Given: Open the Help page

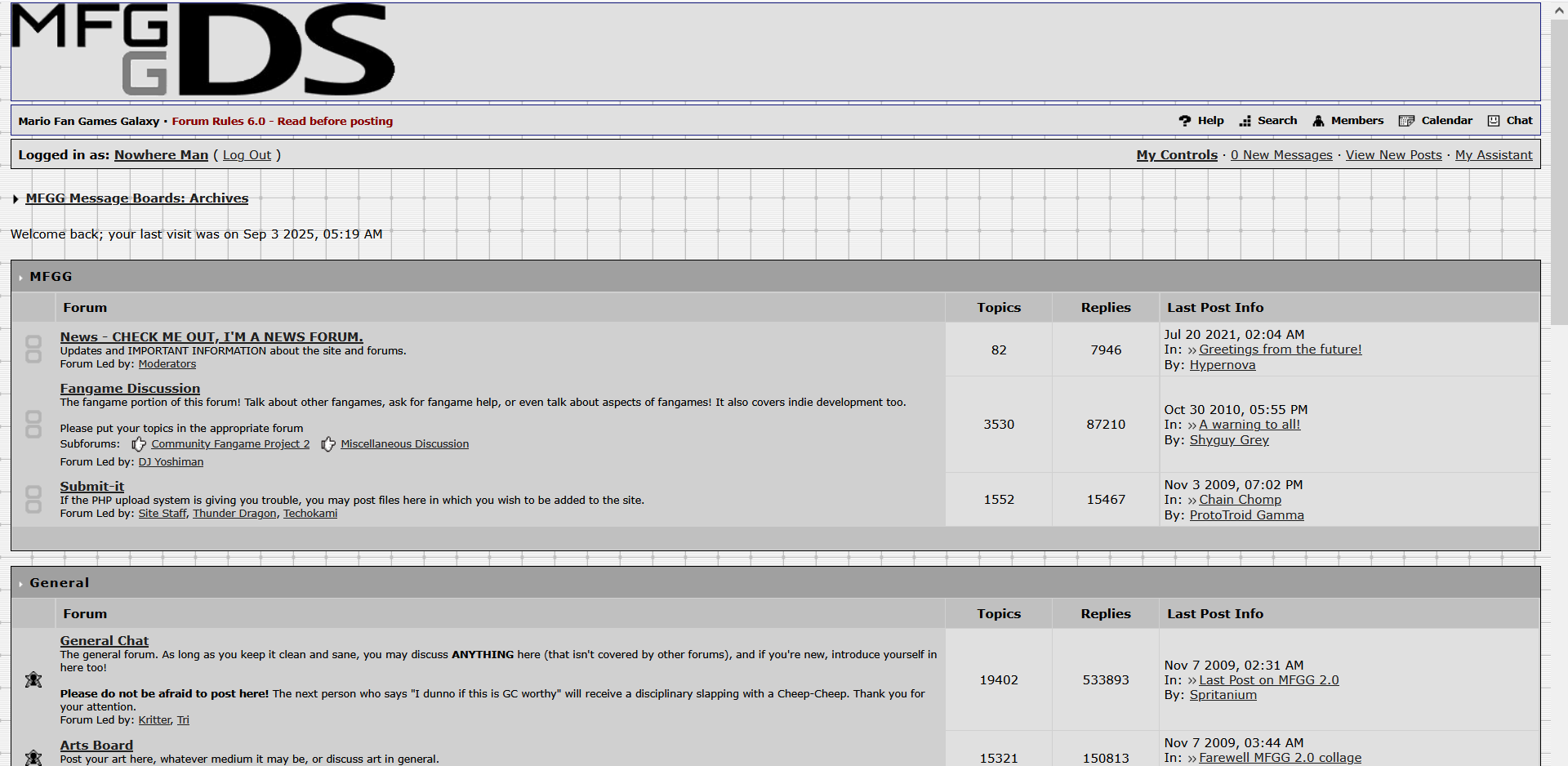Looking at the screenshot, I should click(x=1210, y=121).
